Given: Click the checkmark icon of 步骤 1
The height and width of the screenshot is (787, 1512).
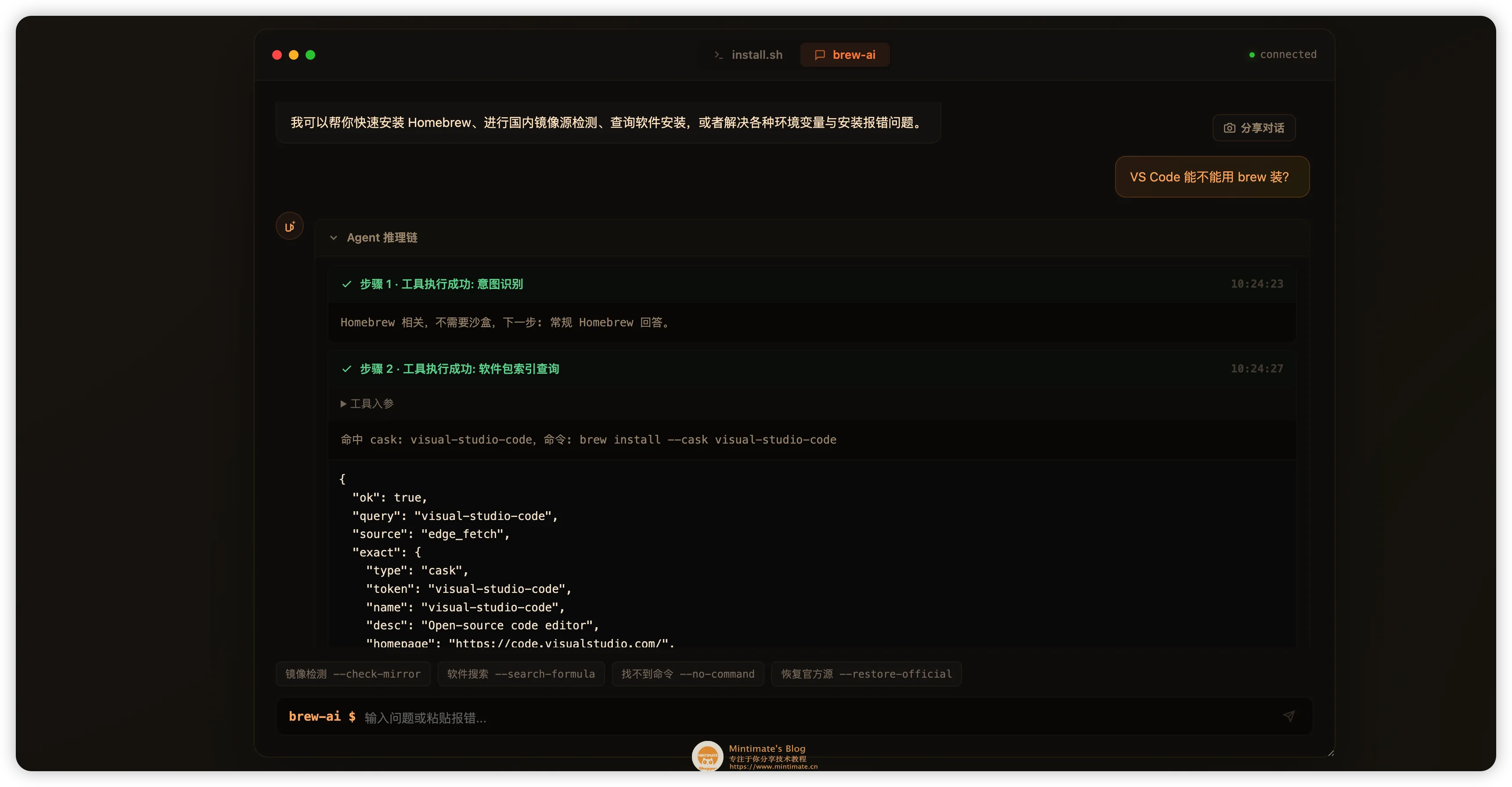Looking at the screenshot, I should (346, 284).
